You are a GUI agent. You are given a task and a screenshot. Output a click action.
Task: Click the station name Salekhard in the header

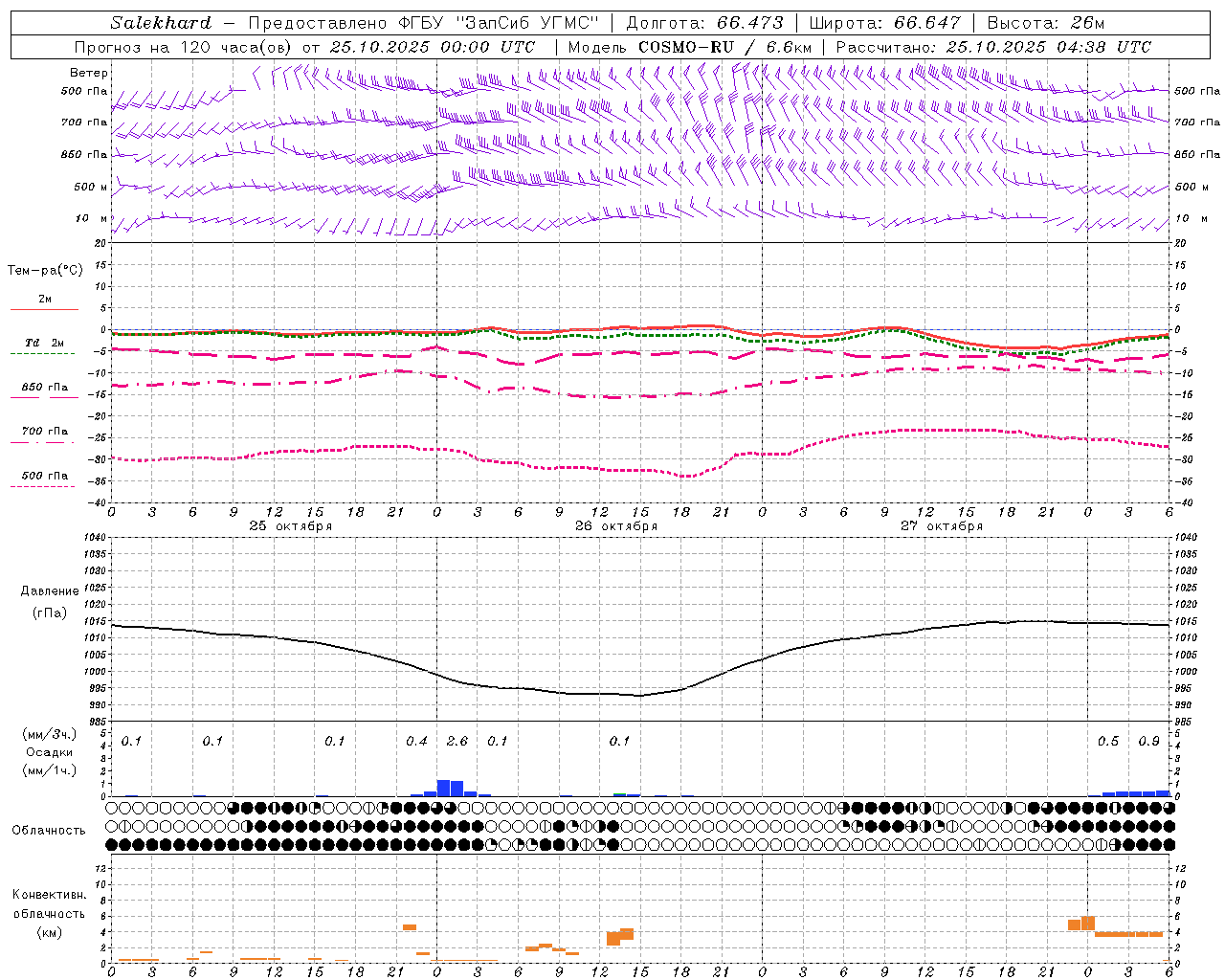[161, 23]
